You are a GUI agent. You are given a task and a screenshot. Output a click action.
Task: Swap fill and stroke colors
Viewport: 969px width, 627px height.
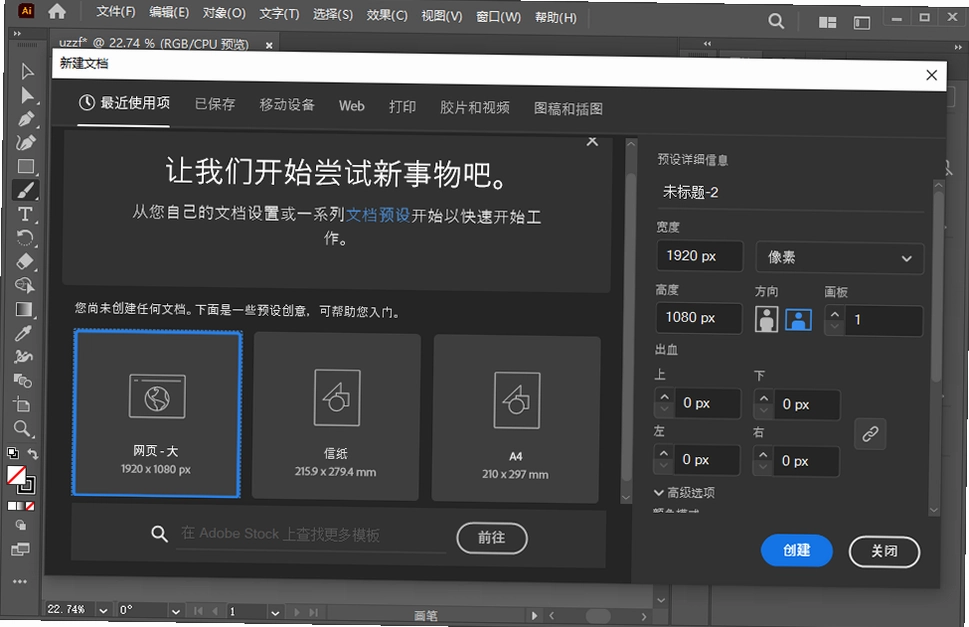tap(33, 453)
